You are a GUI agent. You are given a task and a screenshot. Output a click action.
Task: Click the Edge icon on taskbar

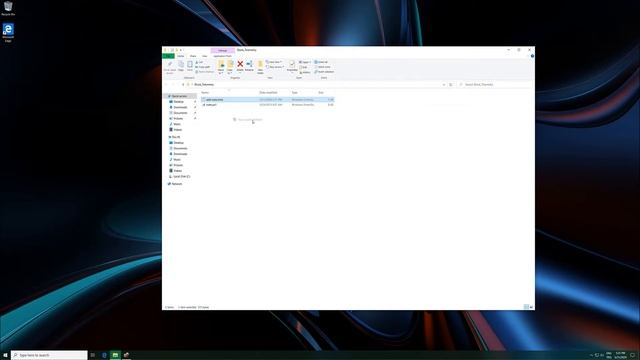pos(104,355)
